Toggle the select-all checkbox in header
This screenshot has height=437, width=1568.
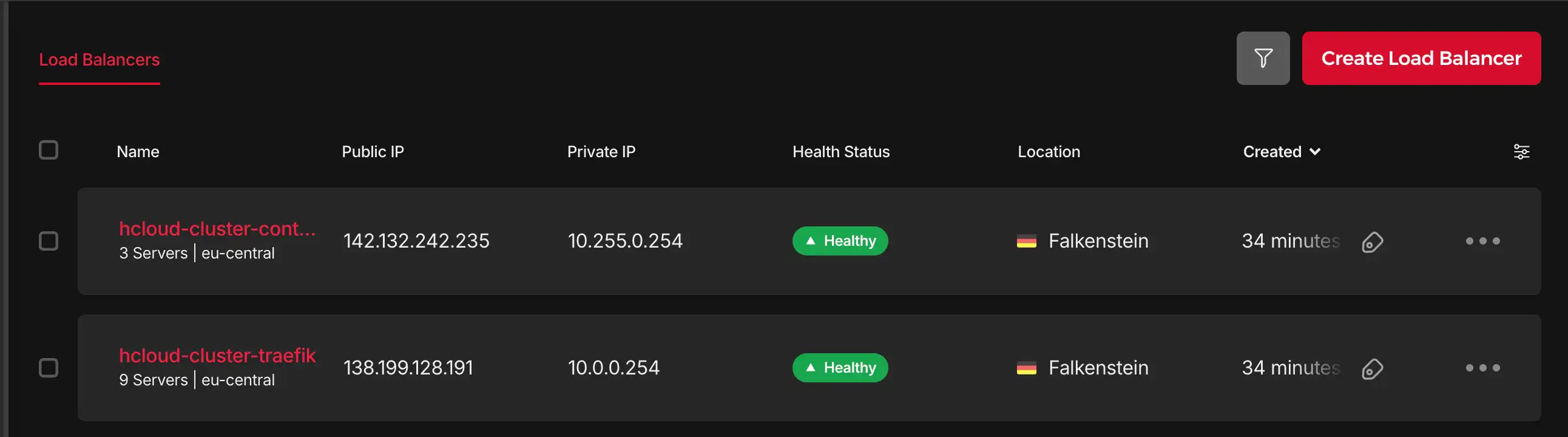[x=49, y=151]
